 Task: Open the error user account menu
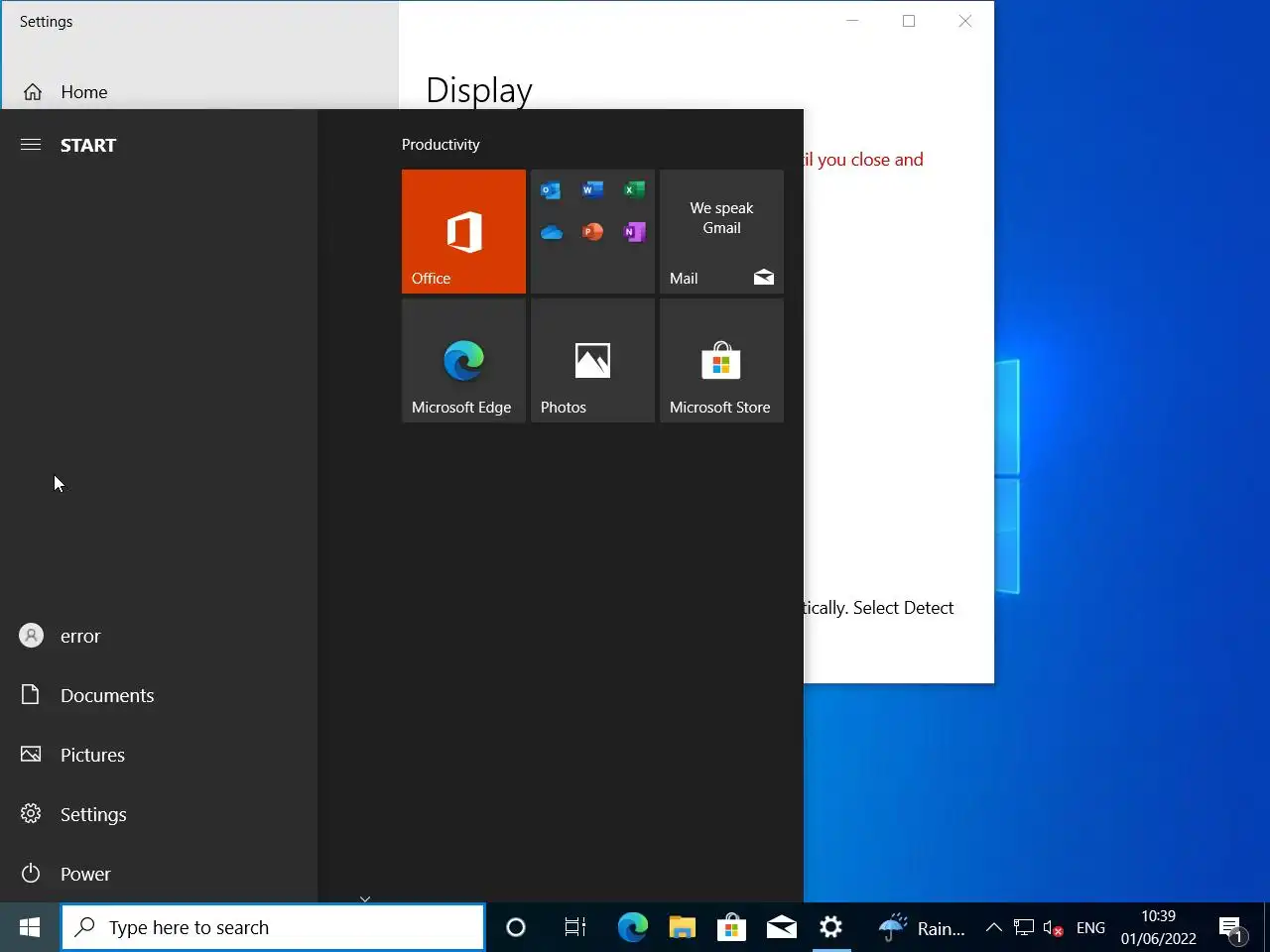[x=159, y=636]
